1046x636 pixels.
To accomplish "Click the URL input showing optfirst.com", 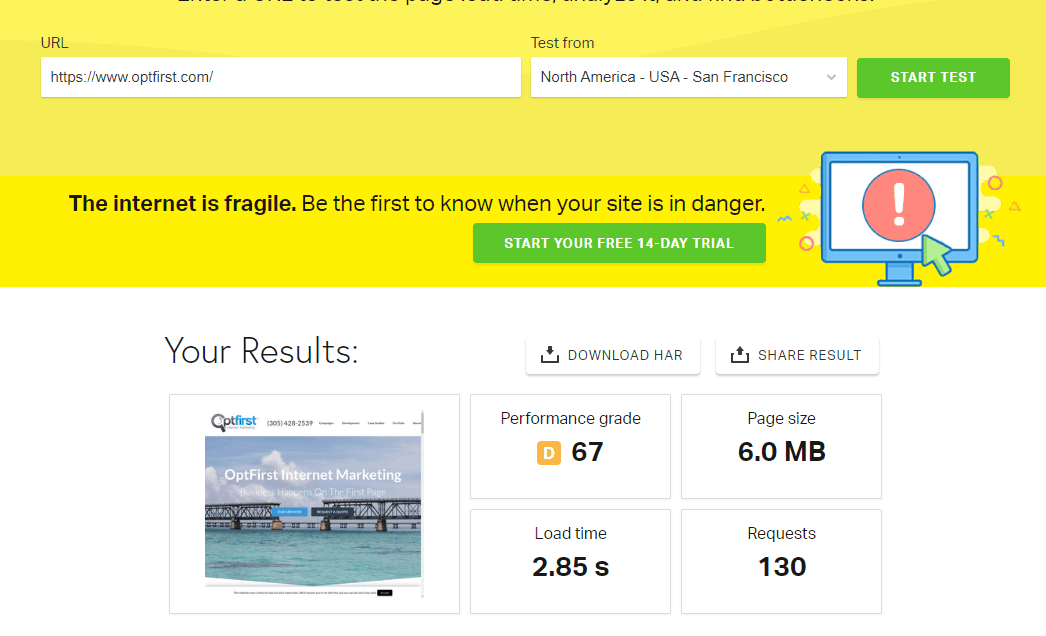I will tap(280, 77).
